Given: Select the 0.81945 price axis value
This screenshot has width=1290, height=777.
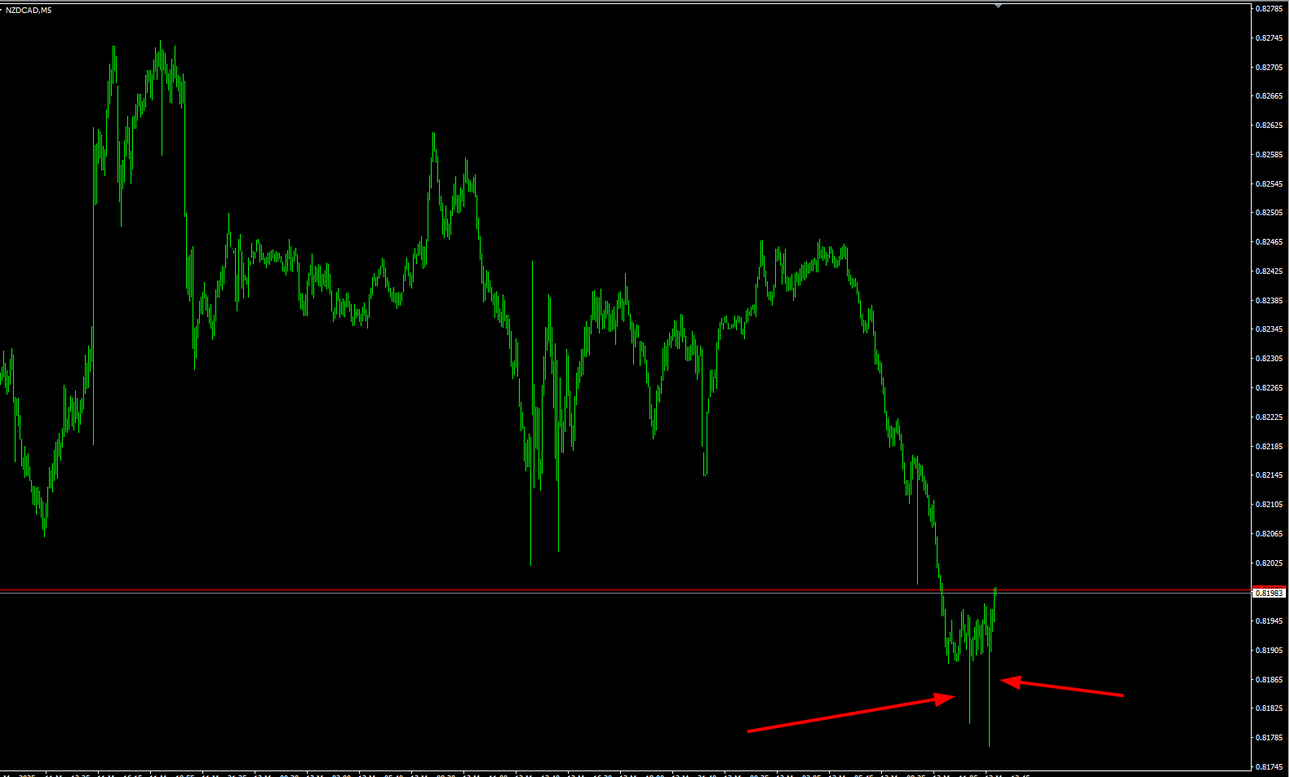Looking at the screenshot, I should pyautogui.click(x=1269, y=621).
